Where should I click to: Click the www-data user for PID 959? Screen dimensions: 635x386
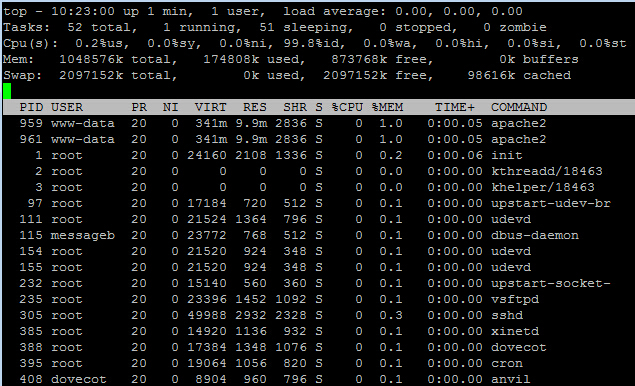pyautogui.click(x=83, y=124)
